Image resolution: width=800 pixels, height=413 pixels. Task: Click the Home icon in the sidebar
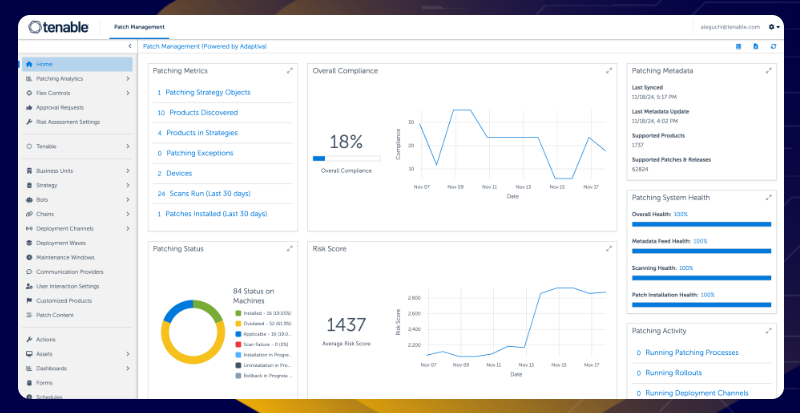[x=29, y=64]
